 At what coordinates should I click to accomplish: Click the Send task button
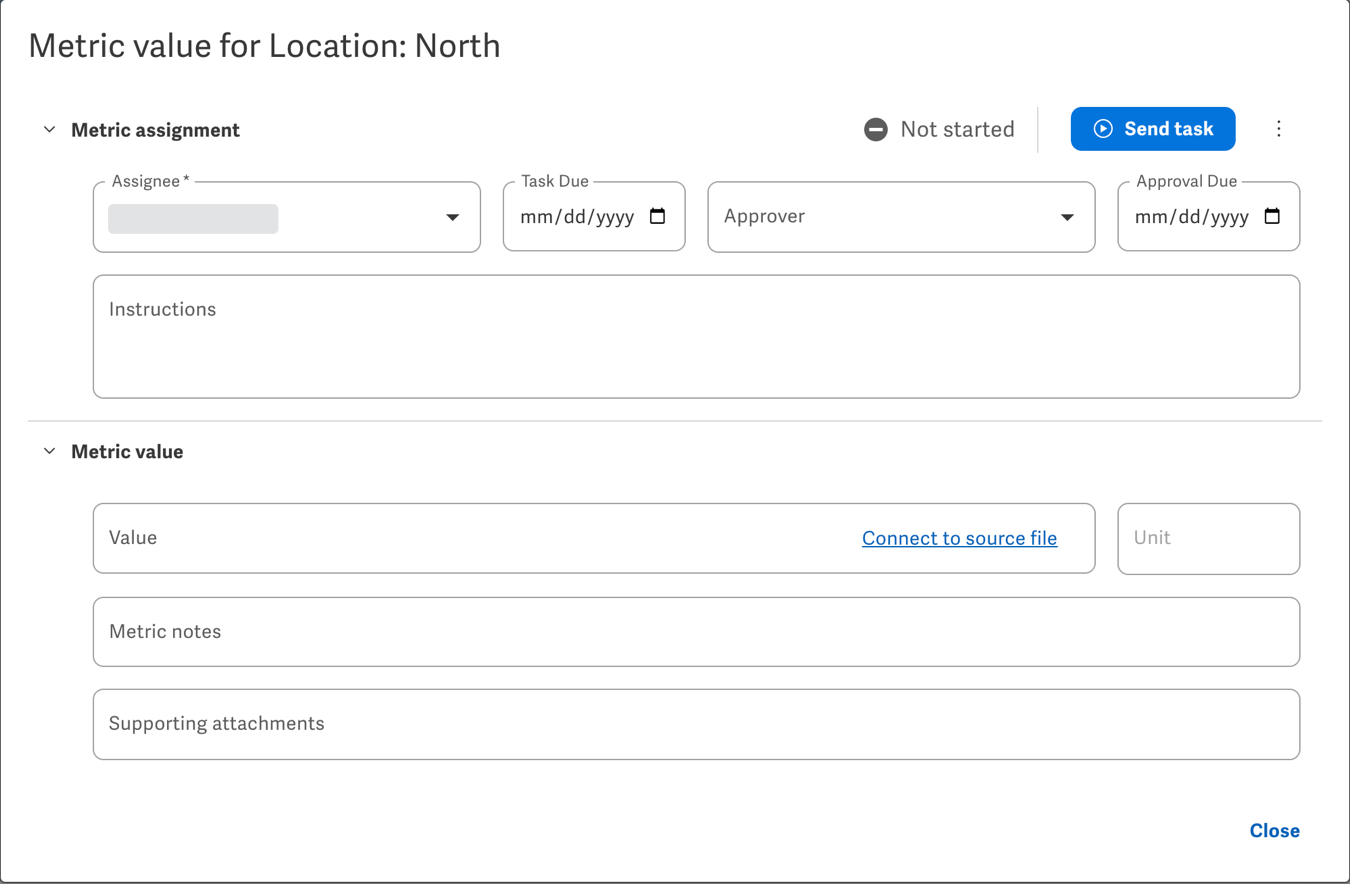(x=1153, y=129)
